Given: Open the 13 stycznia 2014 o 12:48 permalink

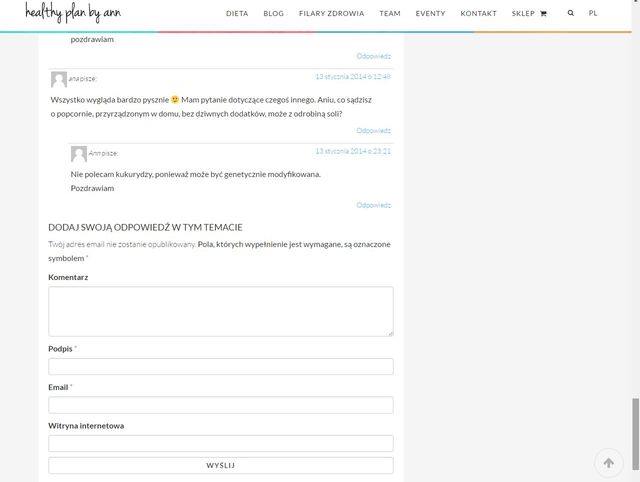Looking at the screenshot, I should 352,76.
